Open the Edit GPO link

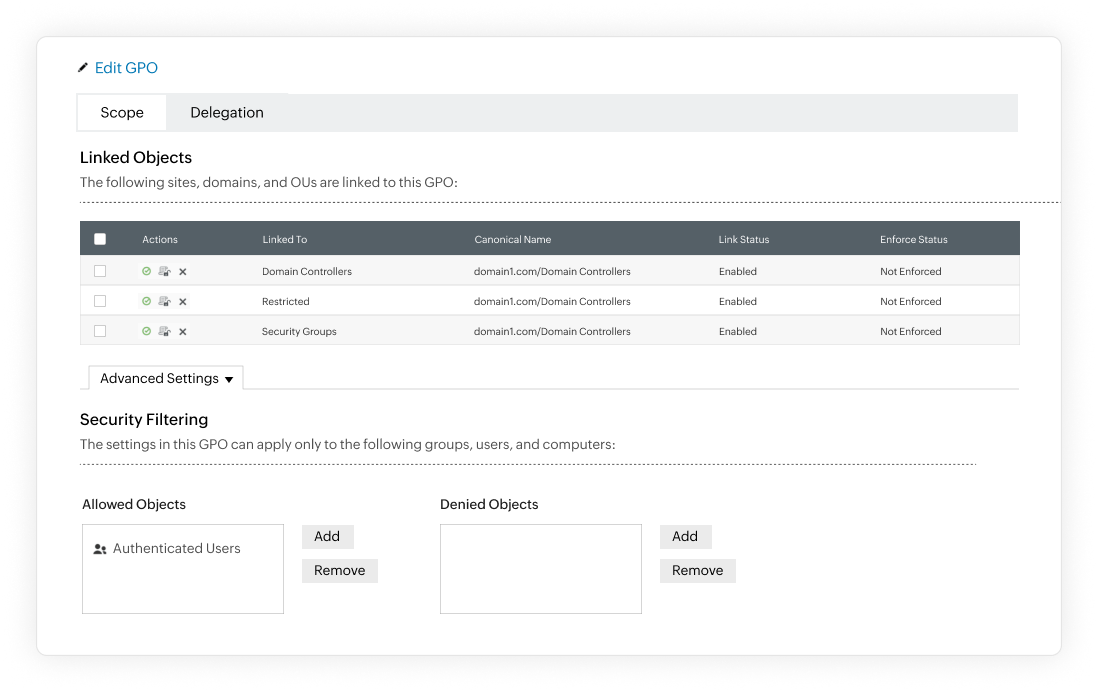click(x=126, y=67)
